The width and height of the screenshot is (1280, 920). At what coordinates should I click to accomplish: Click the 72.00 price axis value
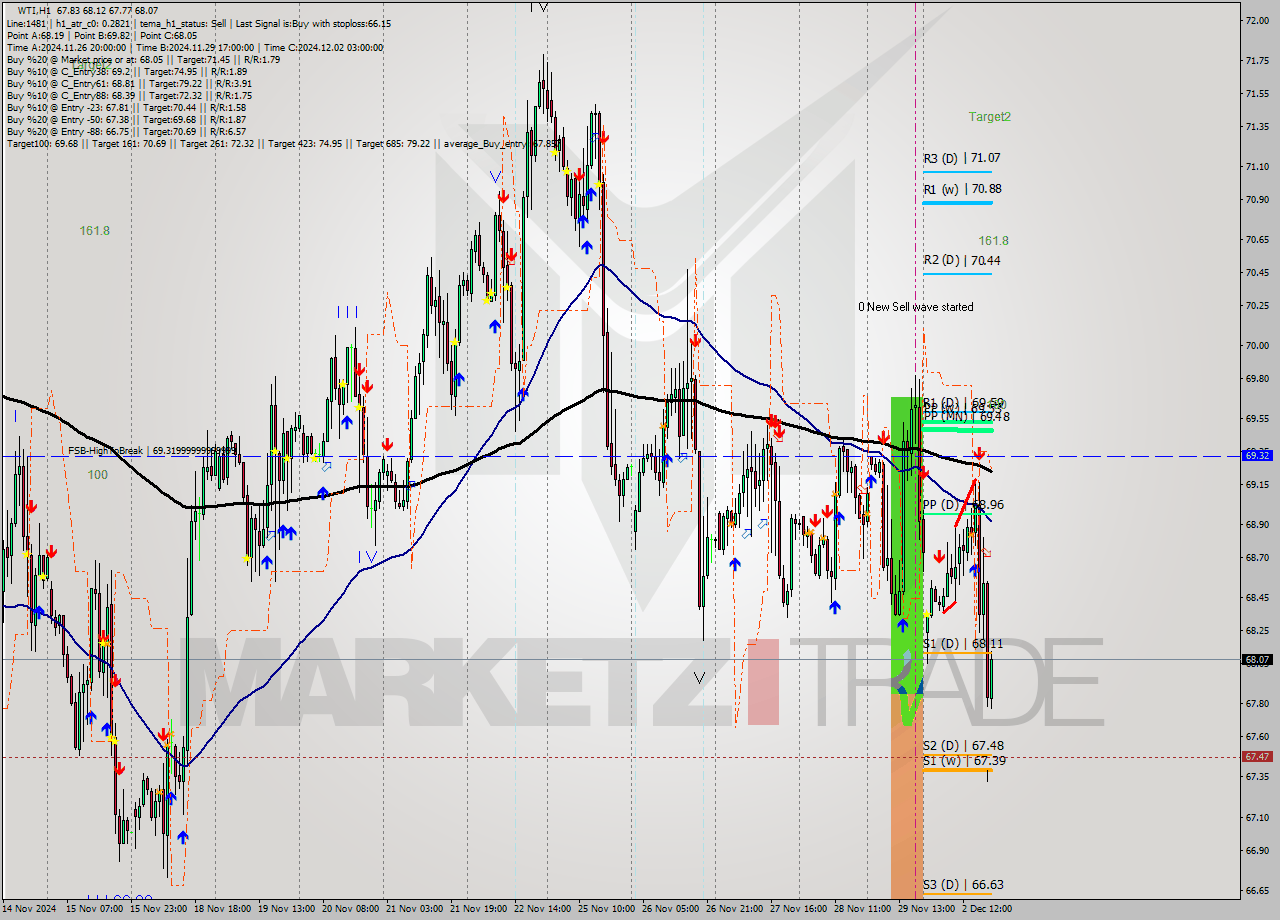pos(1257,20)
